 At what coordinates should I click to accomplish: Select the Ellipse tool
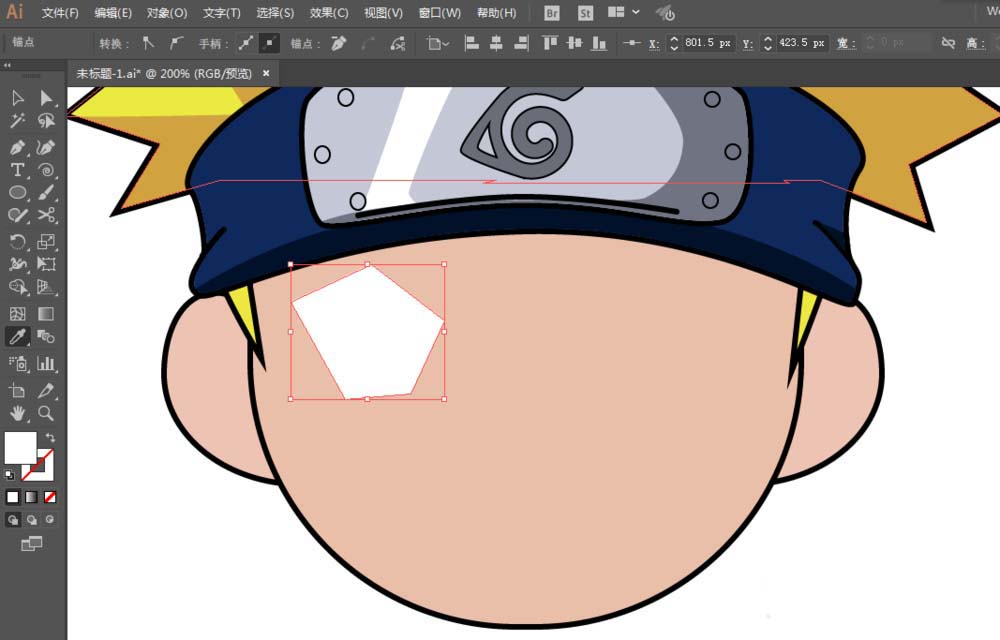[17, 193]
